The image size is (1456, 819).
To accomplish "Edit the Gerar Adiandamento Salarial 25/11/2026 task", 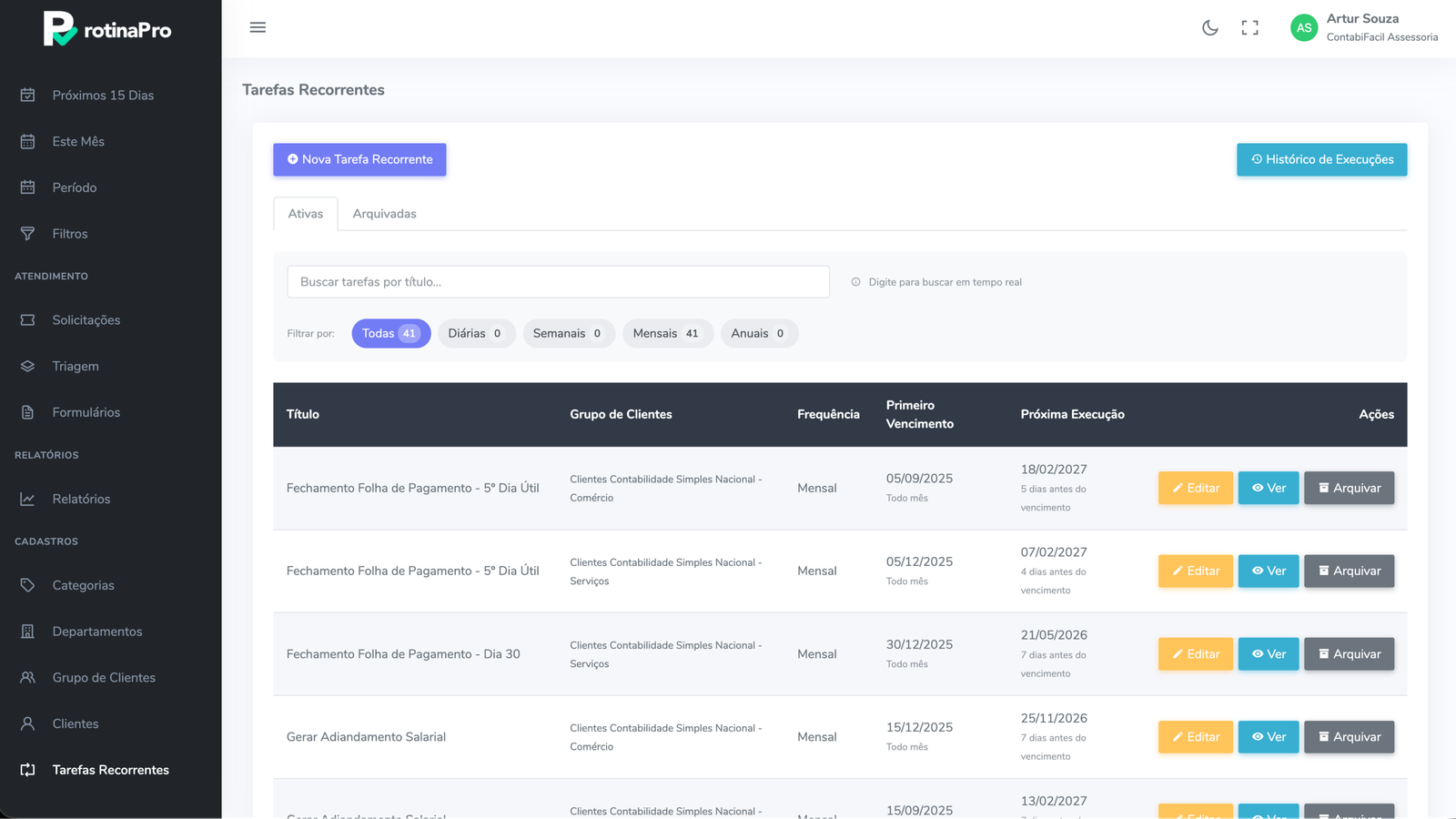I will 1196,737.
